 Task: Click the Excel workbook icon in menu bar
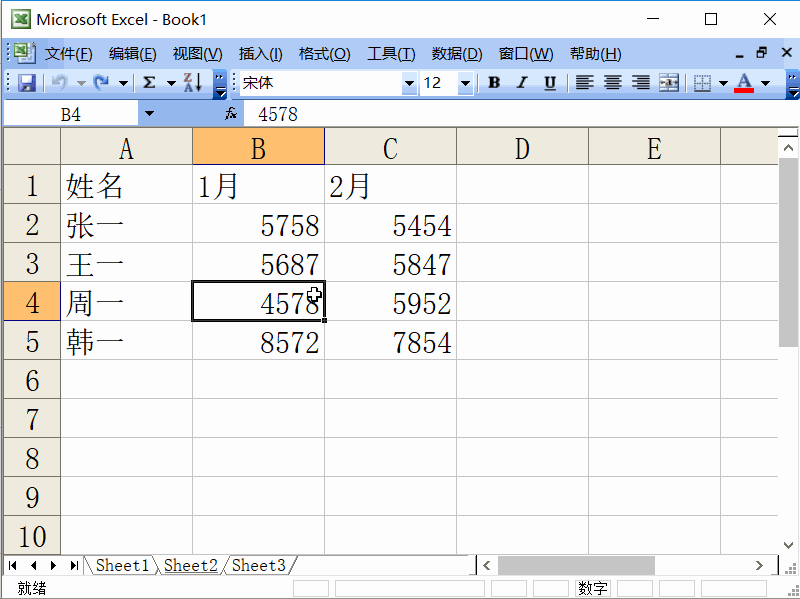point(24,53)
